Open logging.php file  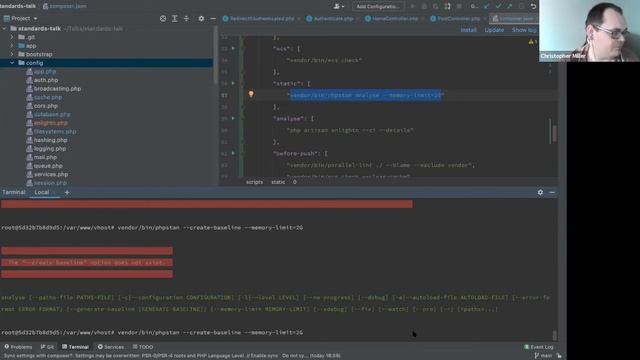tap(50, 149)
